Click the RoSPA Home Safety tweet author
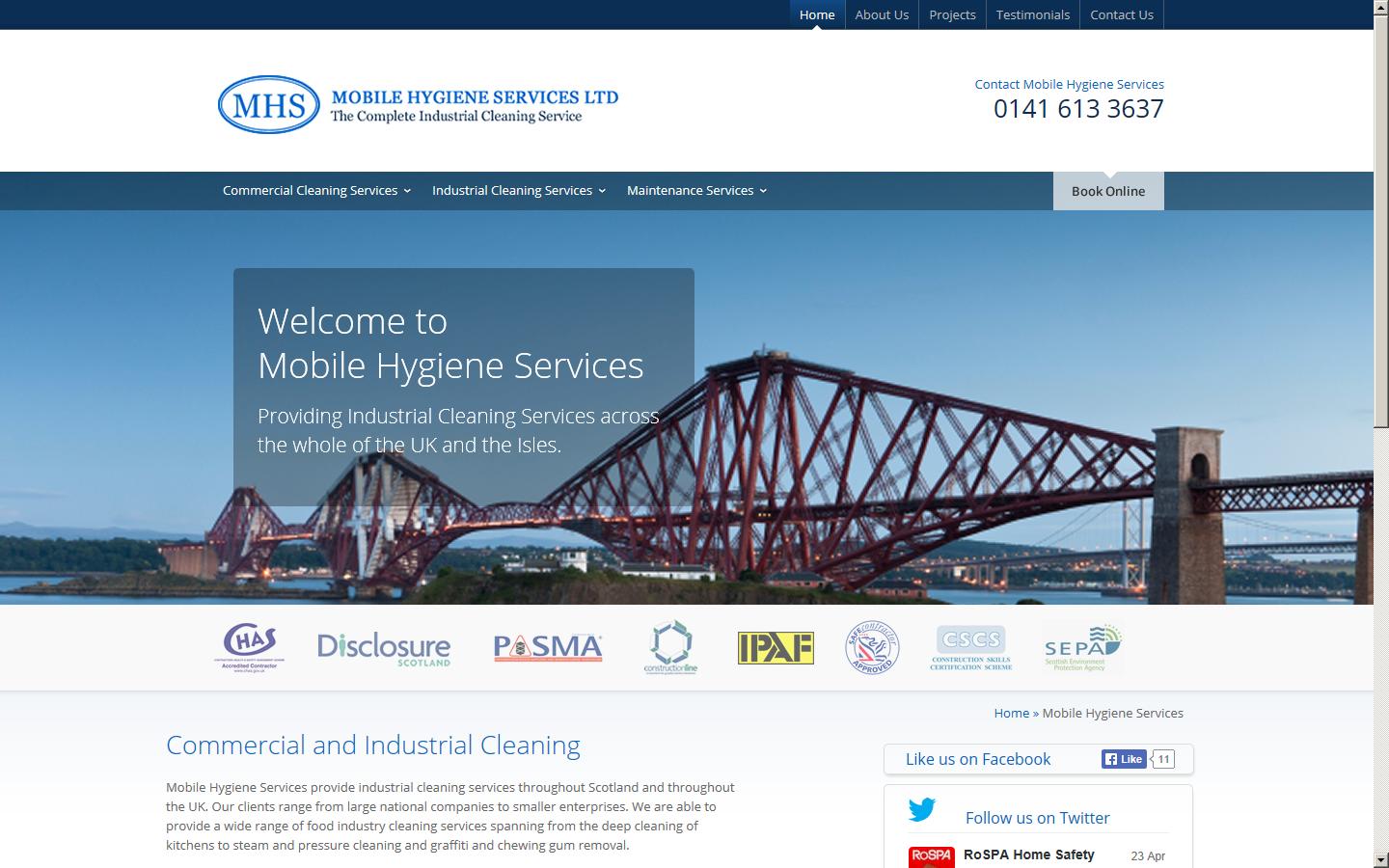The height and width of the screenshot is (868, 1389). pyautogui.click(x=1028, y=854)
